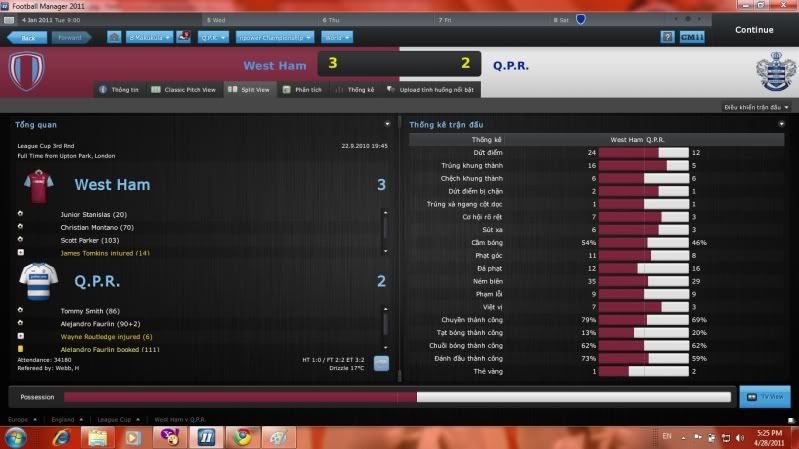Viewport: 799px width, 449px height.
Task: Open Yahoo Messenger from the taskbar
Action: [170, 438]
